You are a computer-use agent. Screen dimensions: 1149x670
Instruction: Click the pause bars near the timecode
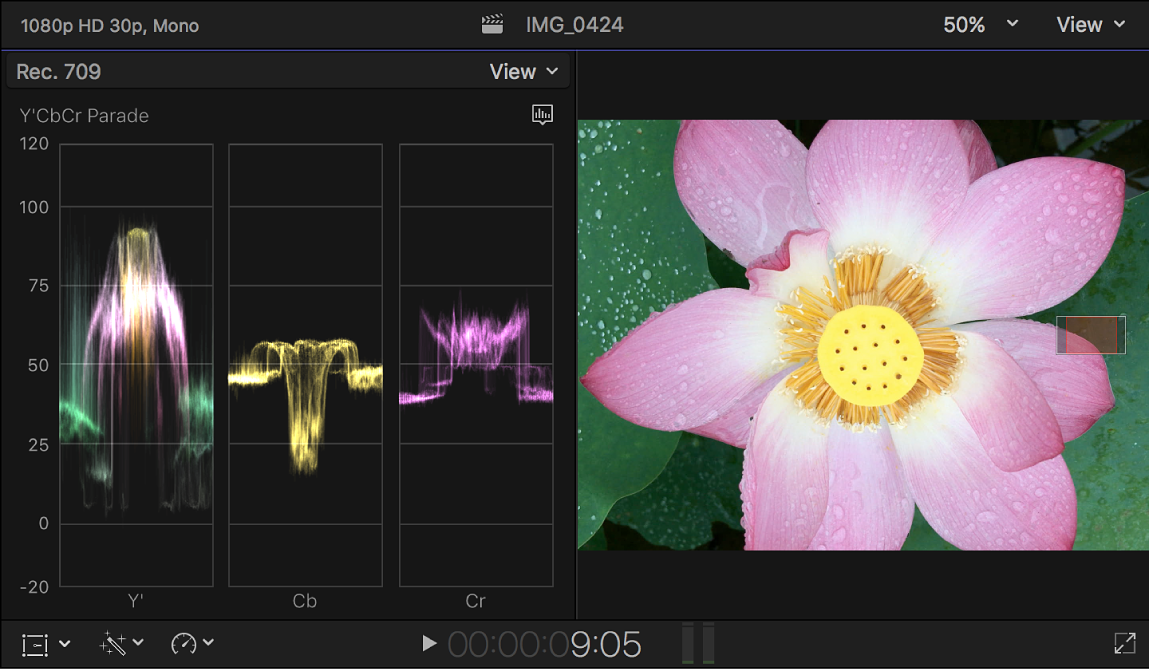(698, 643)
